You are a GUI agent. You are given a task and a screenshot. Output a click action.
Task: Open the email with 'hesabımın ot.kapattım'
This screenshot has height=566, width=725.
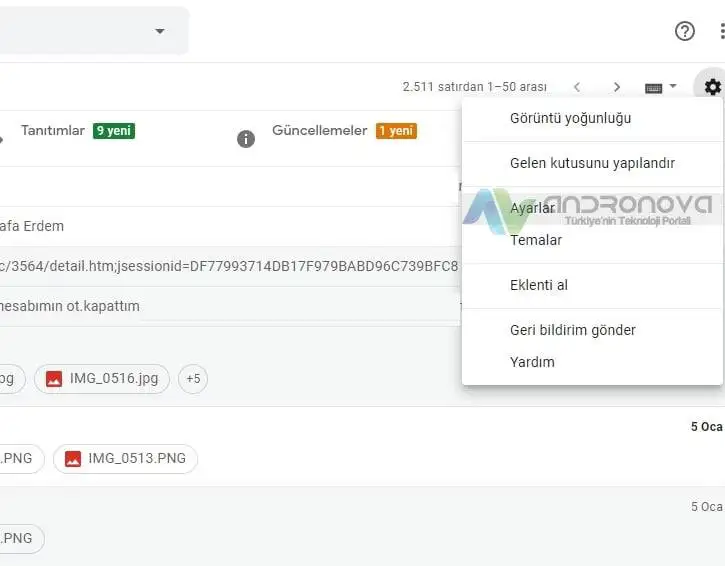point(230,306)
